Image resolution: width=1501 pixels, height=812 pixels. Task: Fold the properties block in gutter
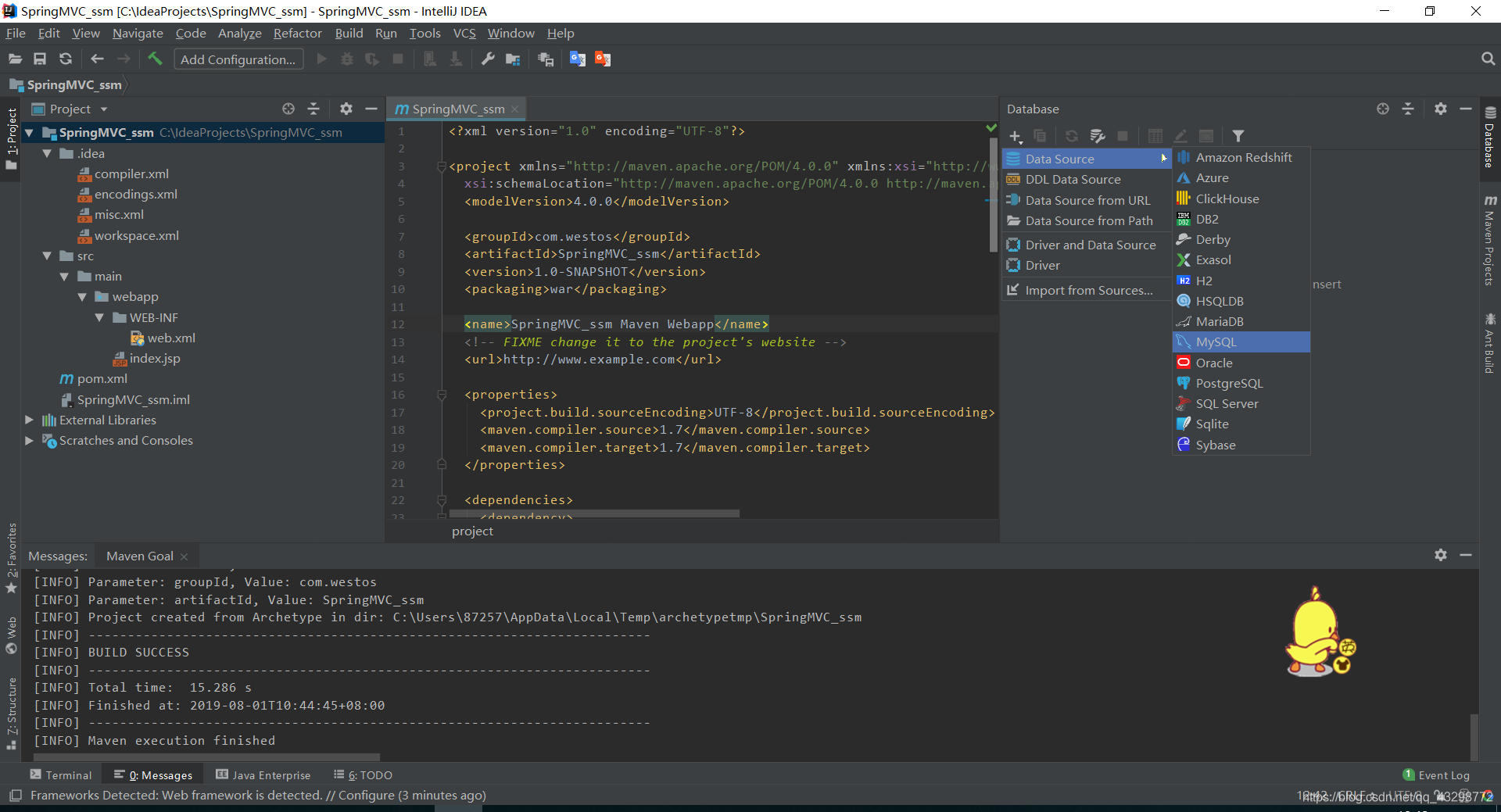point(442,395)
